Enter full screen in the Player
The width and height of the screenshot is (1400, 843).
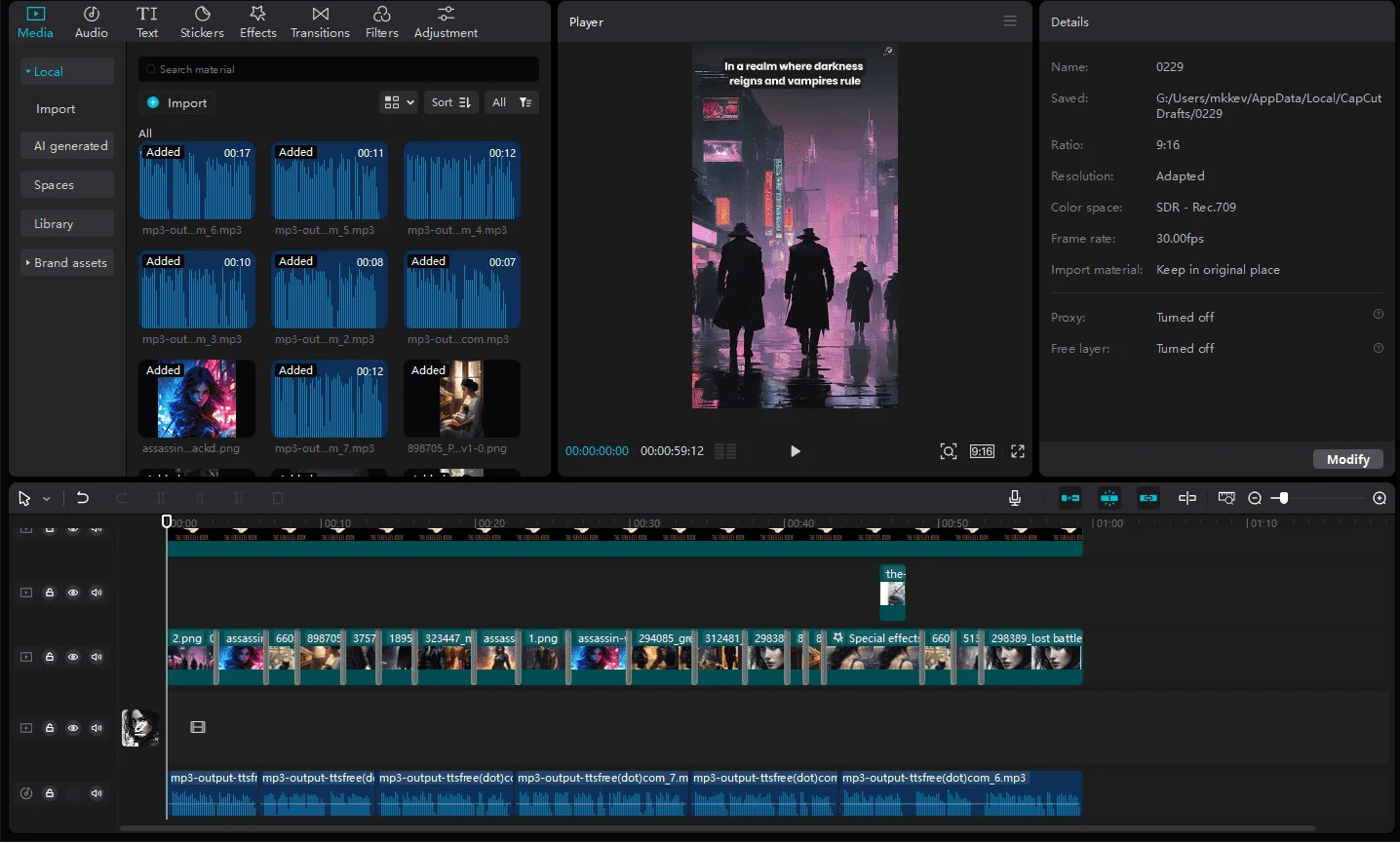tap(1018, 451)
